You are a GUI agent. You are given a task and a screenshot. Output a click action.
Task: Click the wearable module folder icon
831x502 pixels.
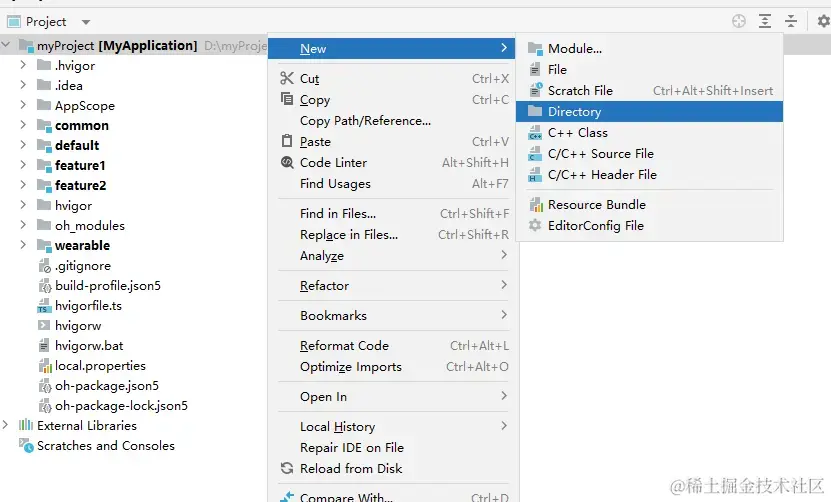[44, 245]
